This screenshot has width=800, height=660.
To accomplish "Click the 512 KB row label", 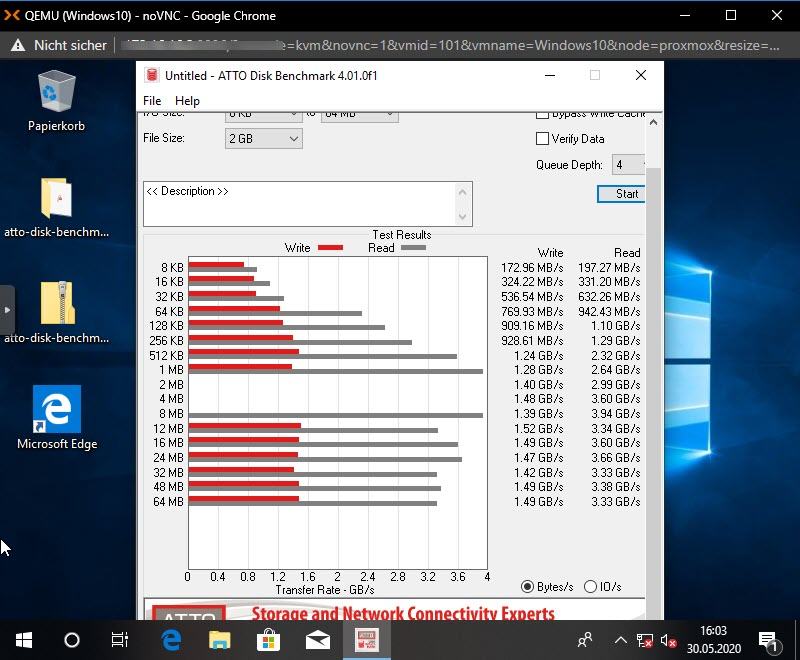I will coord(166,356).
